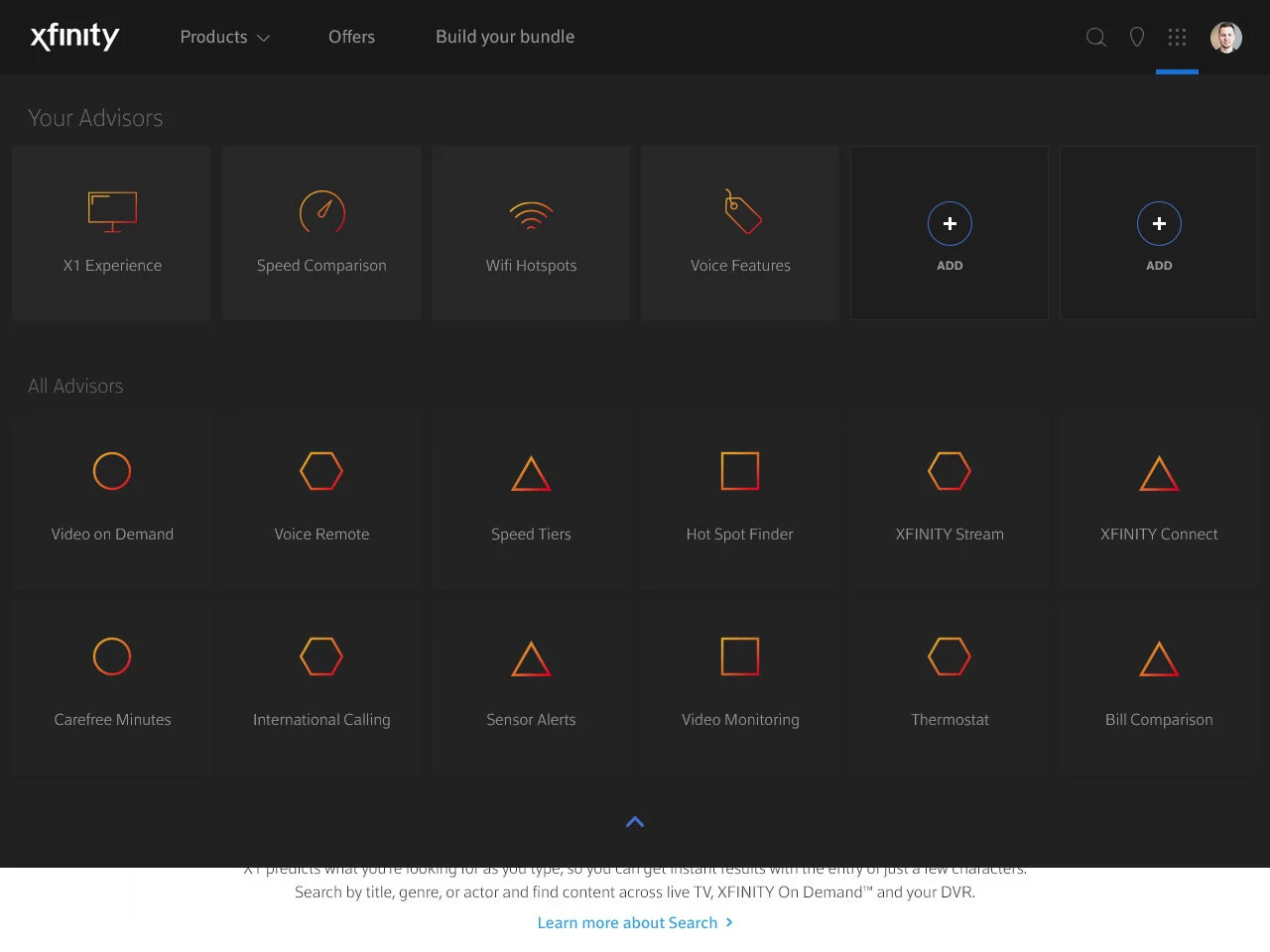Viewport: 1270px width, 952px height.
Task: Select the Video Monitoring square icon
Action: point(740,656)
